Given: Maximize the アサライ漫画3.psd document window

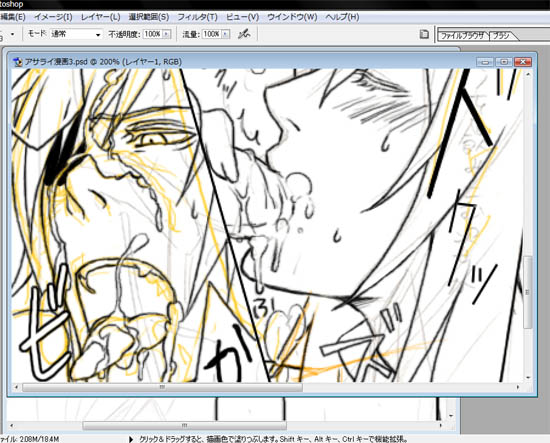Looking at the screenshot, I should point(504,62).
